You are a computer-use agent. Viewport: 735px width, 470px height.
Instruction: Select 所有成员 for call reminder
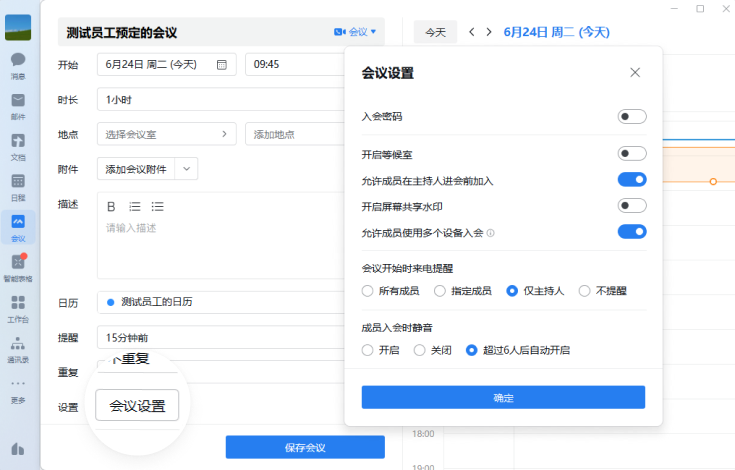pyautogui.click(x=368, y=291)
